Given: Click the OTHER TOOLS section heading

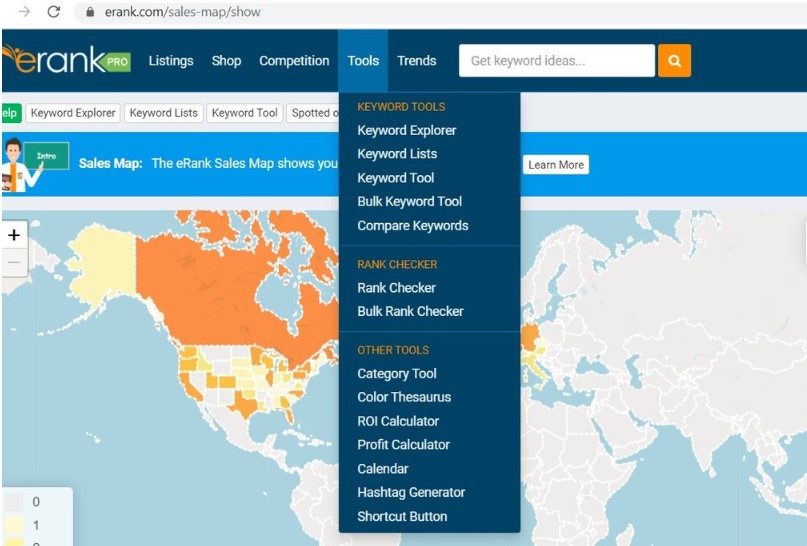Looking at the screenshot, I should [x=393, y=350].
